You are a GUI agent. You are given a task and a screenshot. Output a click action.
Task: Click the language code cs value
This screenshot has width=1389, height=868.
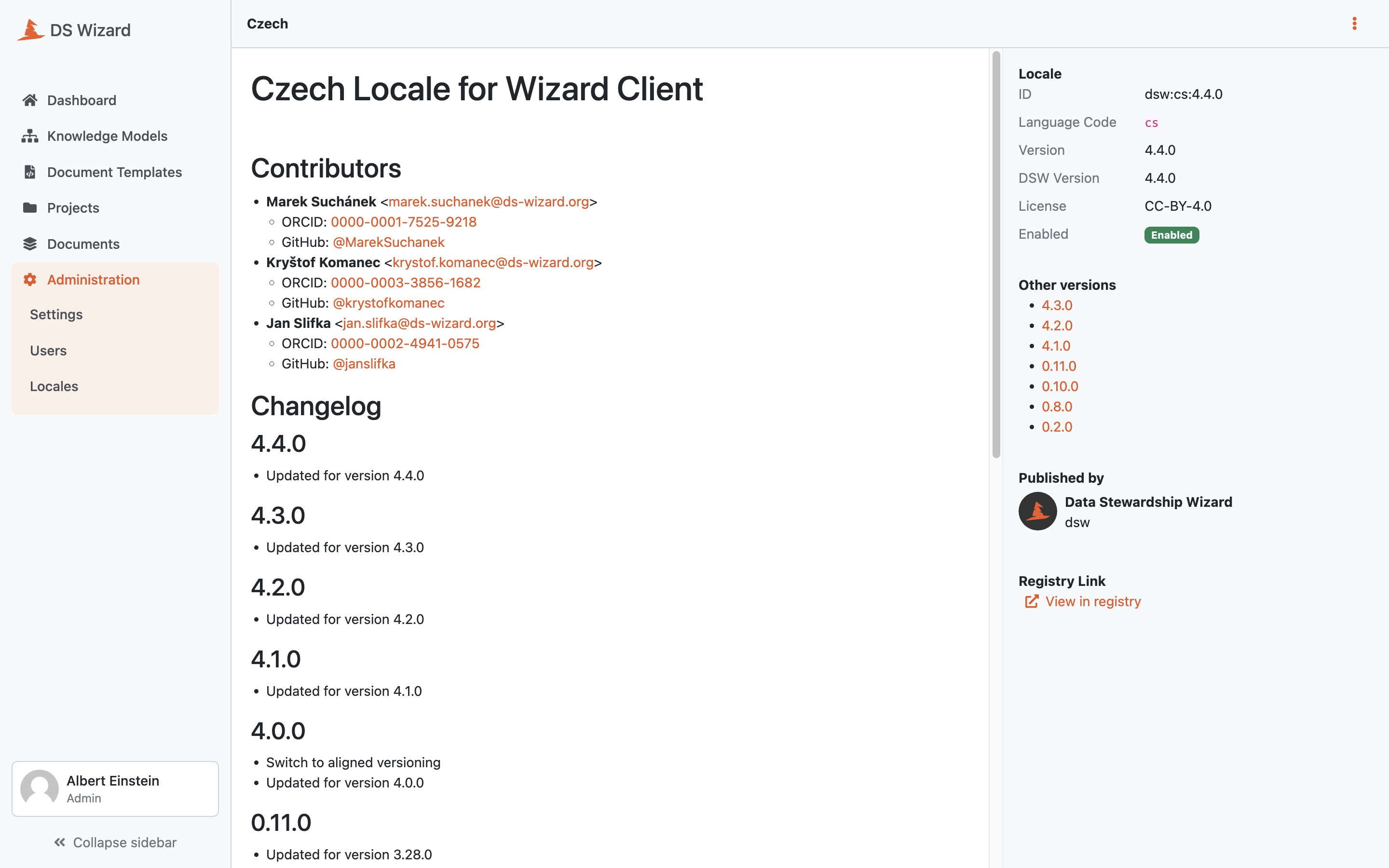(1151, 123)
